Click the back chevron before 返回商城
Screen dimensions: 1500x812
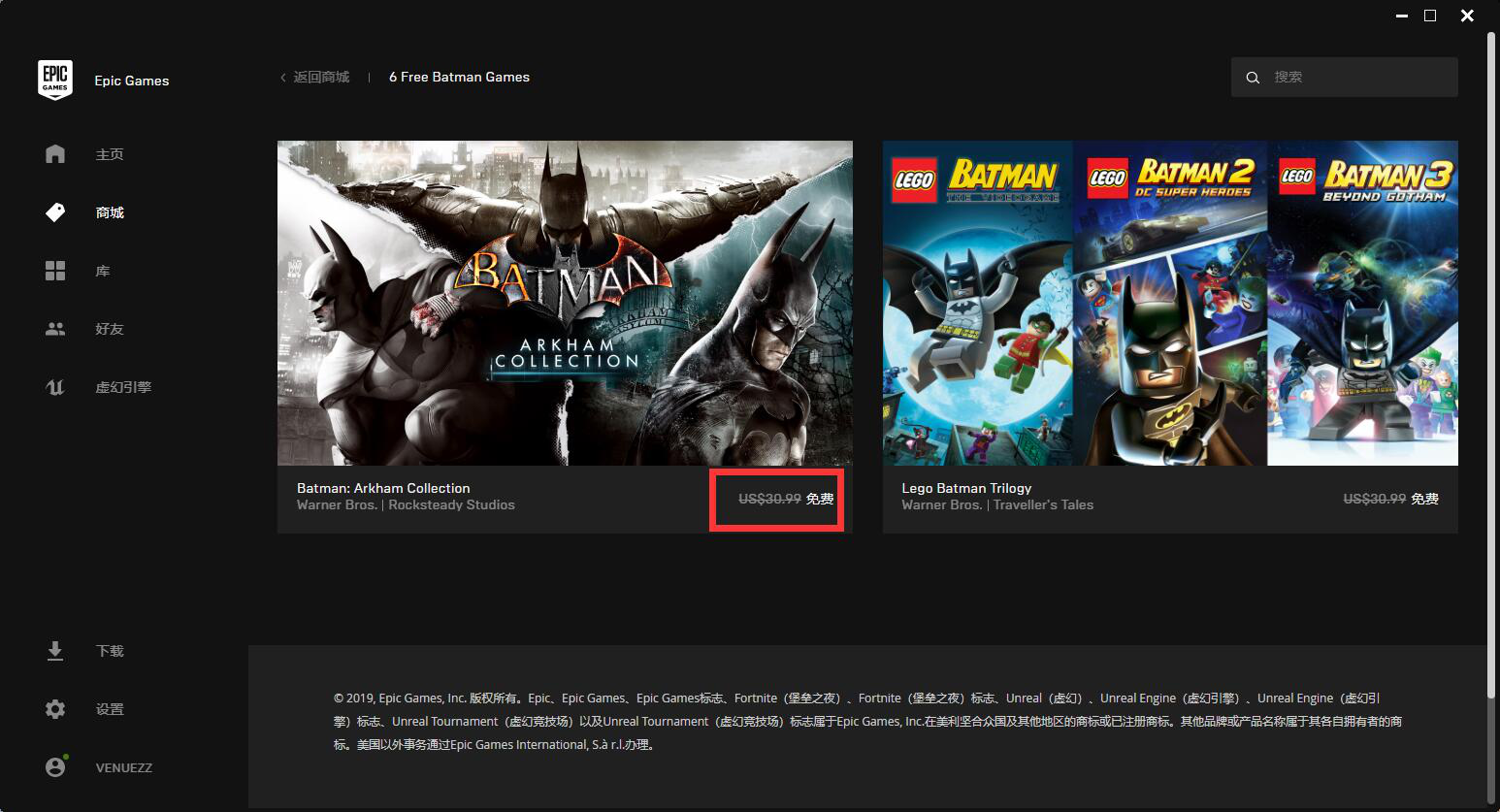[283, 78]
